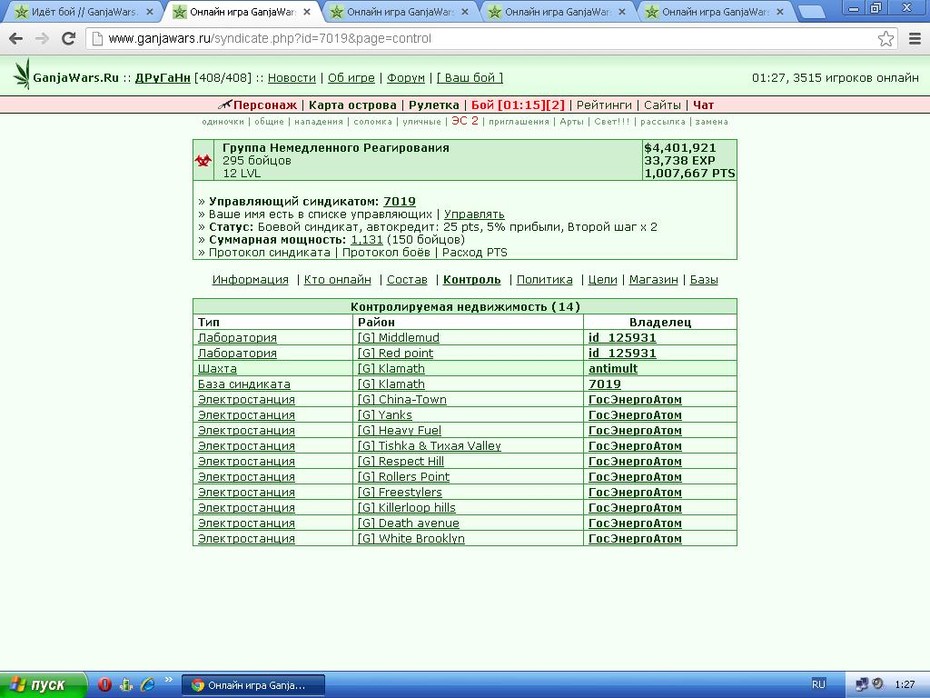
Task: Open Сайты in the main menu
Action: pos(662,105)
